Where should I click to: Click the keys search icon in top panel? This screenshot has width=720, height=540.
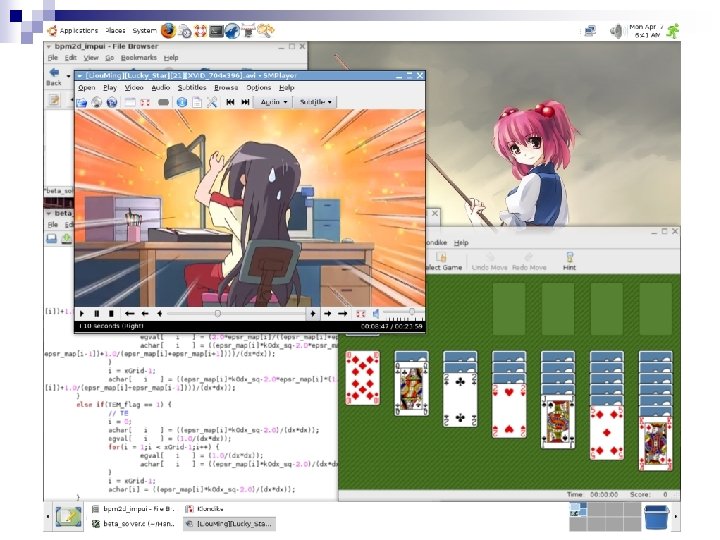pos(265,31)
